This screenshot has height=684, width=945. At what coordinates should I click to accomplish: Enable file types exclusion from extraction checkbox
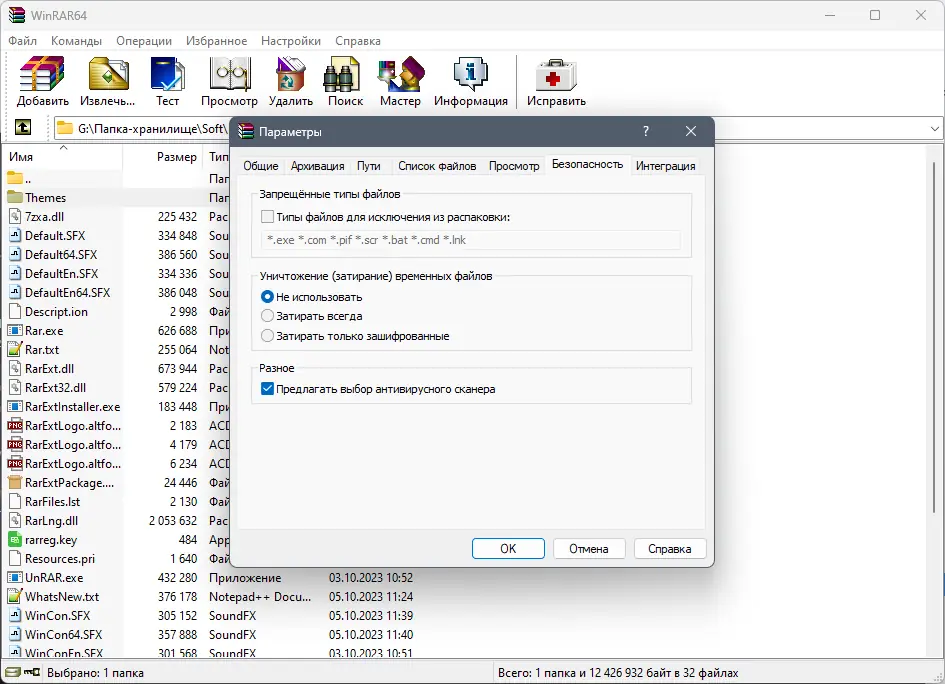pyautogui.click(x=268, y=216)
